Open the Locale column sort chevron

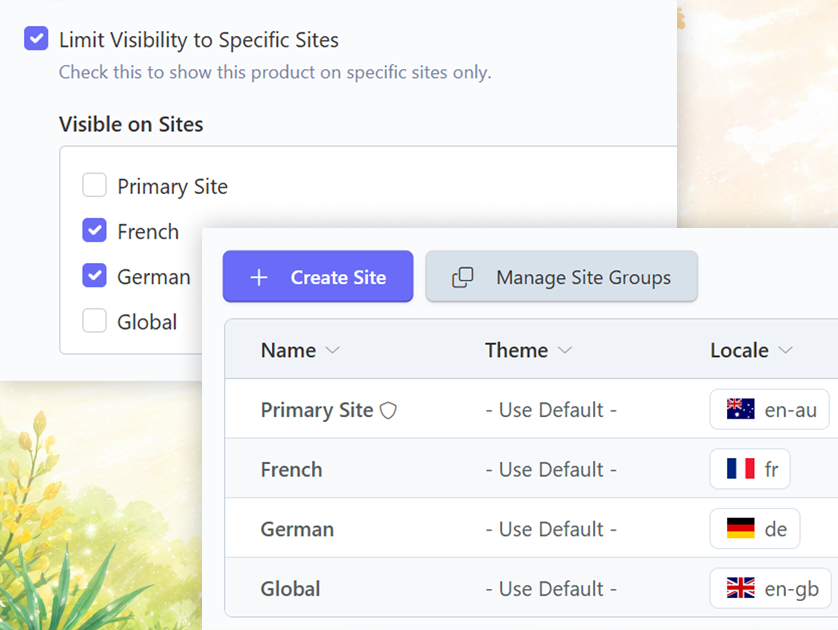[785, 351]
